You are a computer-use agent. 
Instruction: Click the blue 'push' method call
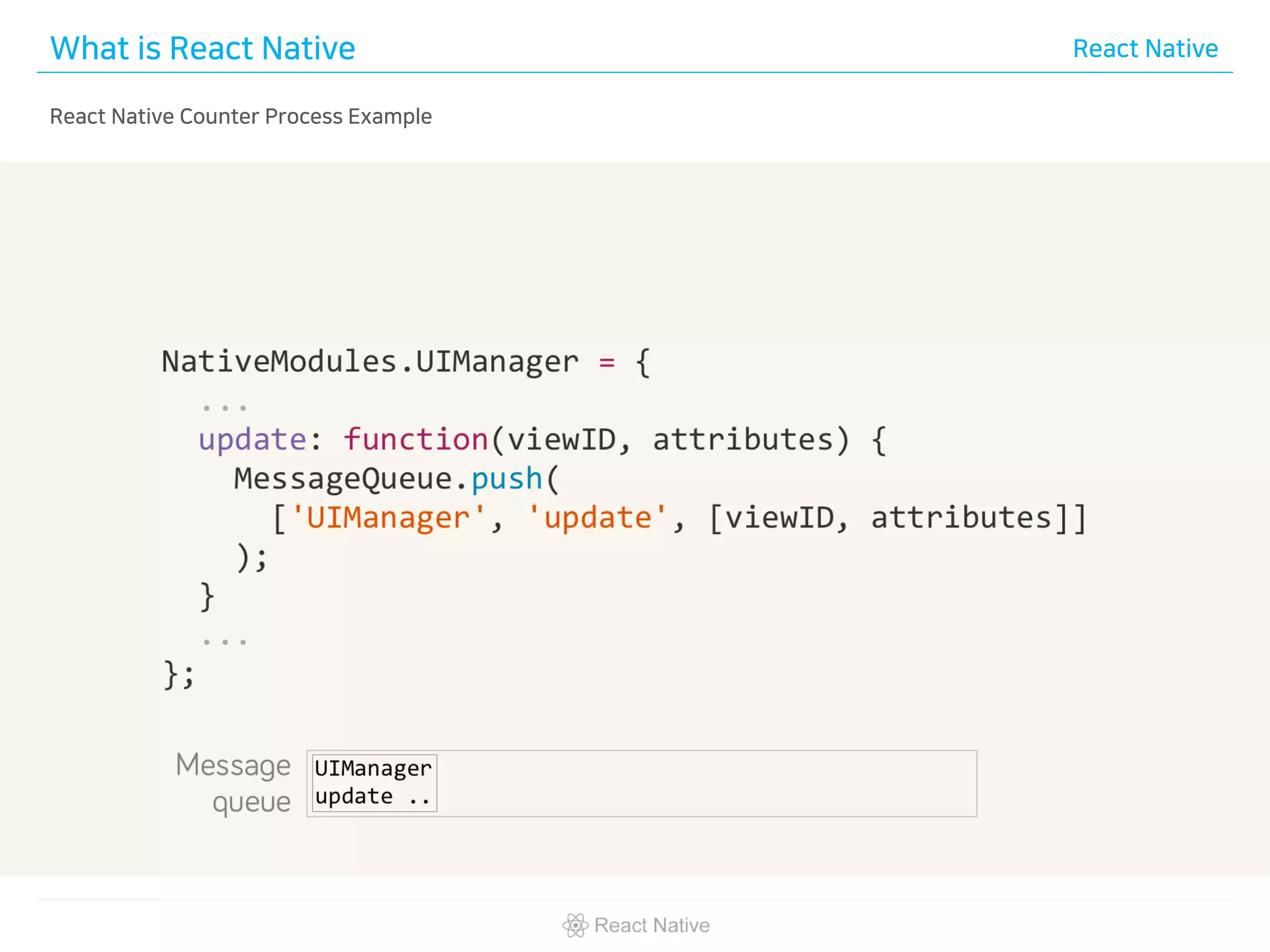pos(507,478)
